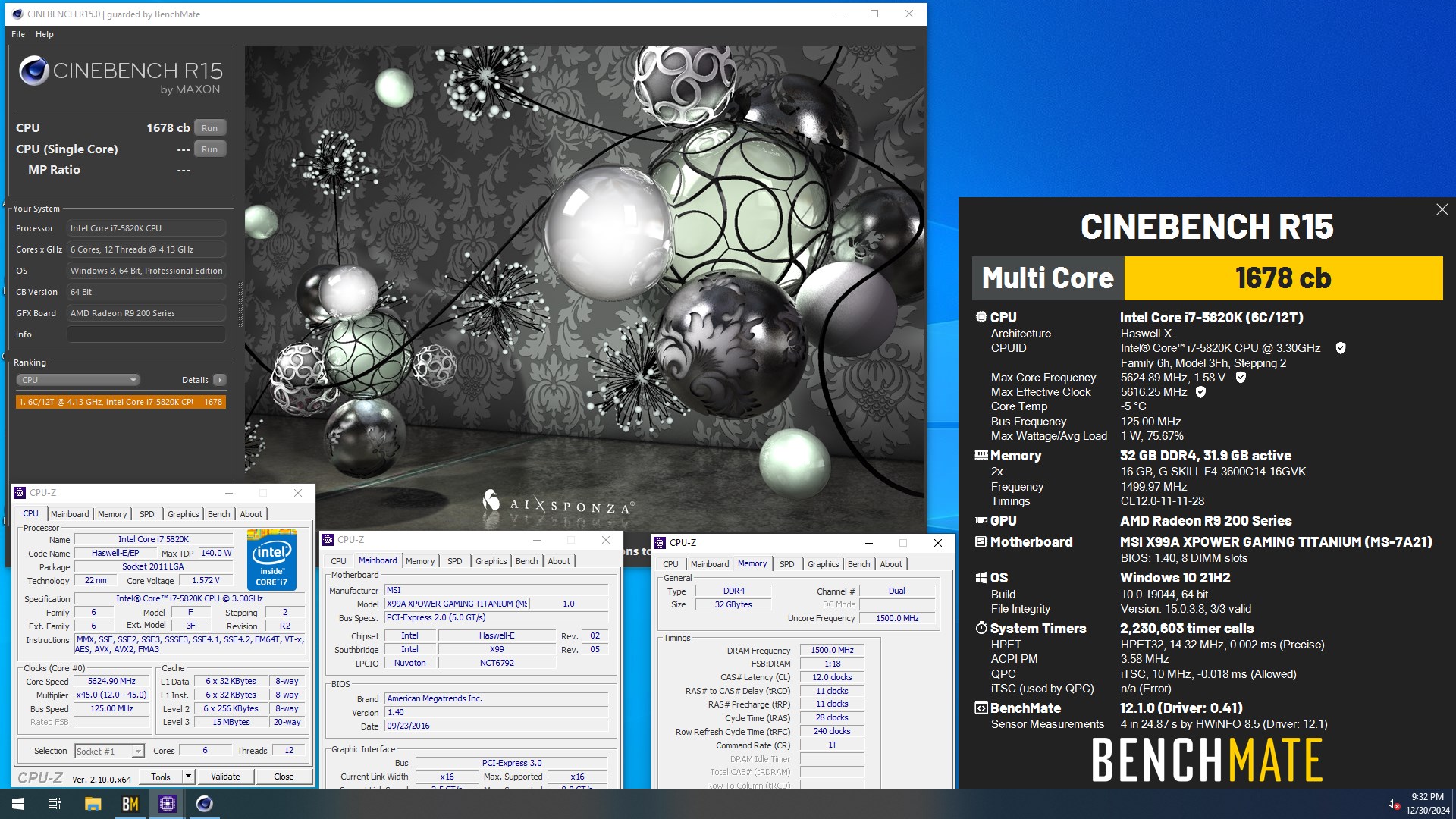Open Cinebench taskbar icon
Viewport: 1456px width, 819px height.
(x=205, y=804)
